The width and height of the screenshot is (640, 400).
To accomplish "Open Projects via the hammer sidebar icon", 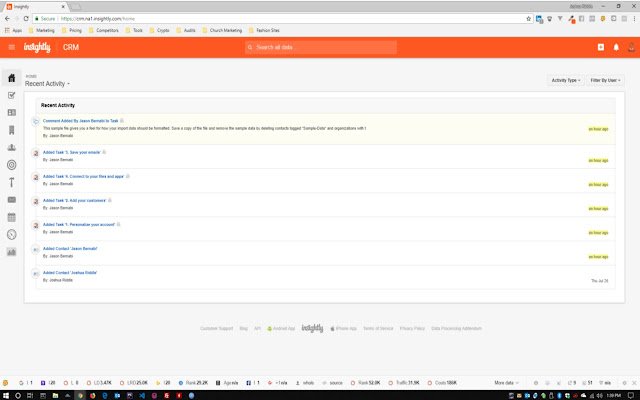I will pos(11,182).
